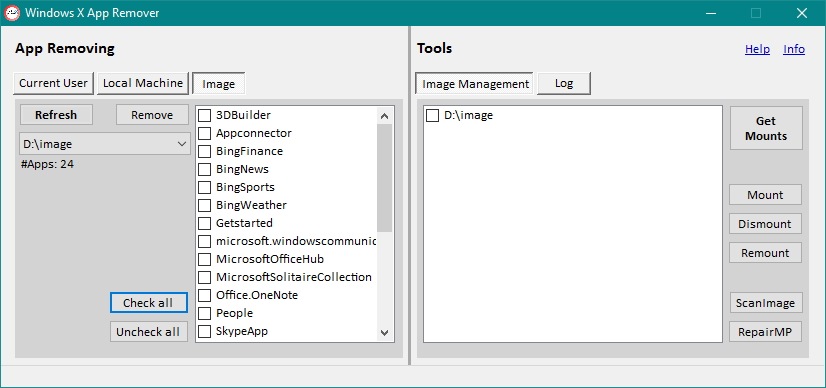Click the Remove button
Screen dimensions: 826x388
click(152, 115)
